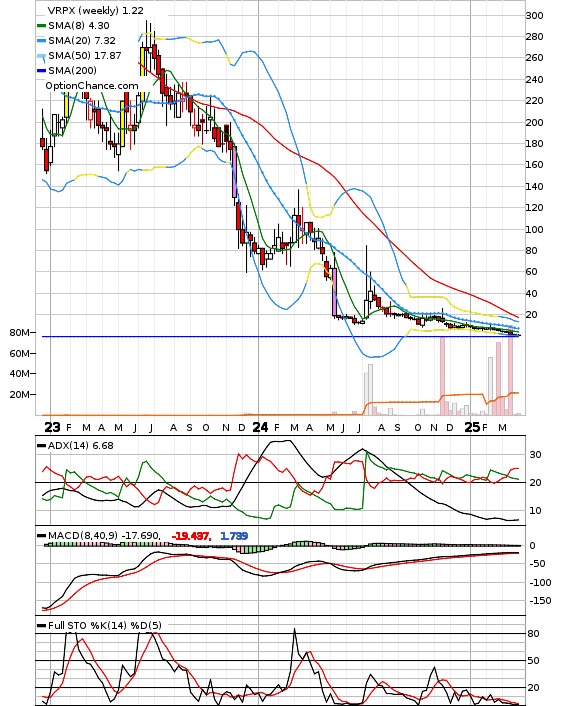Click the 100 price level axis label
This screenshot has height=706, width=566.
click(534, 230)
